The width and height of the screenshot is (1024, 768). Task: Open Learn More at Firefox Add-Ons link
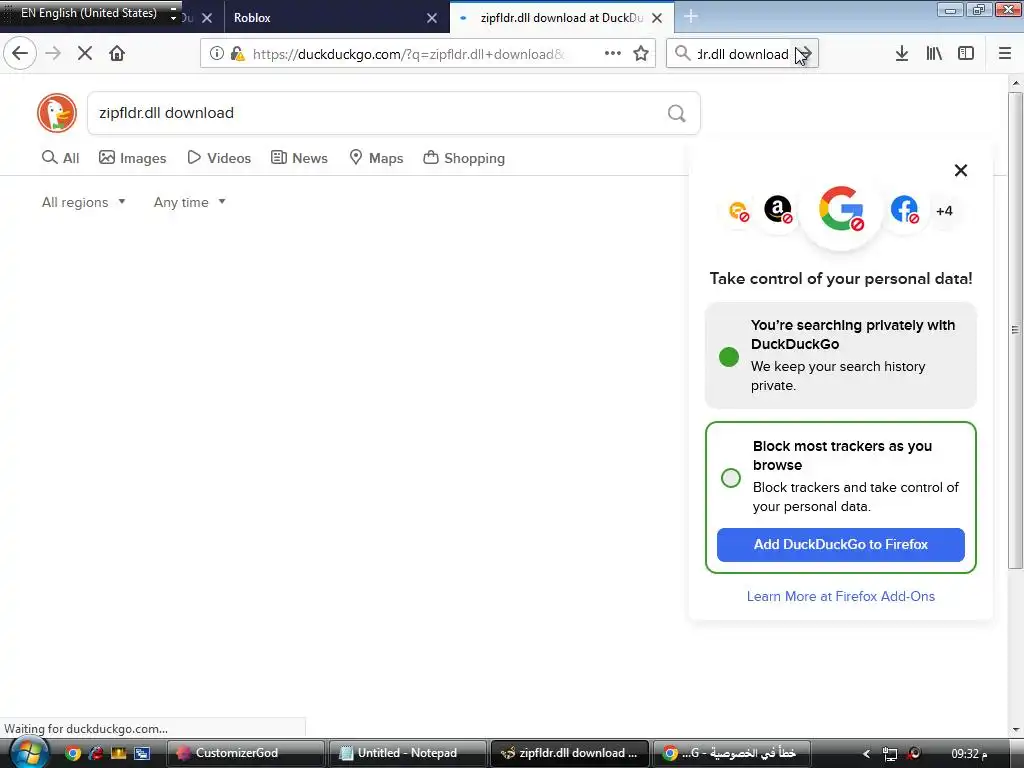(840, 596)
